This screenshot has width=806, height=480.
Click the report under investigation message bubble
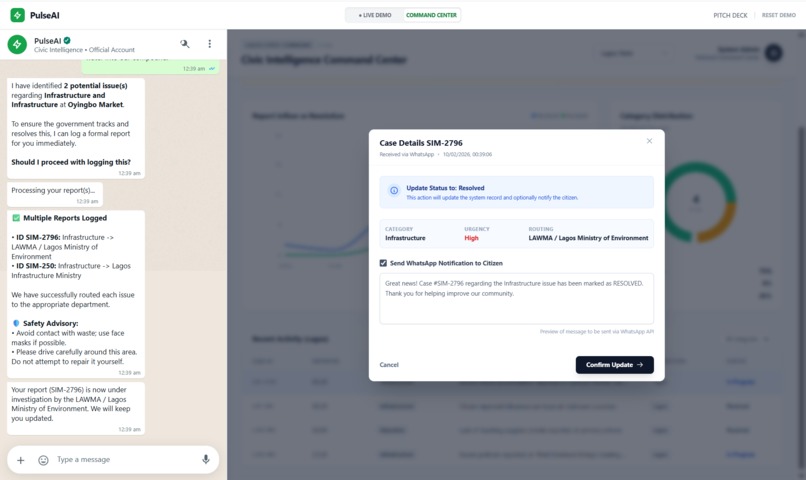(x=76, y=409)
